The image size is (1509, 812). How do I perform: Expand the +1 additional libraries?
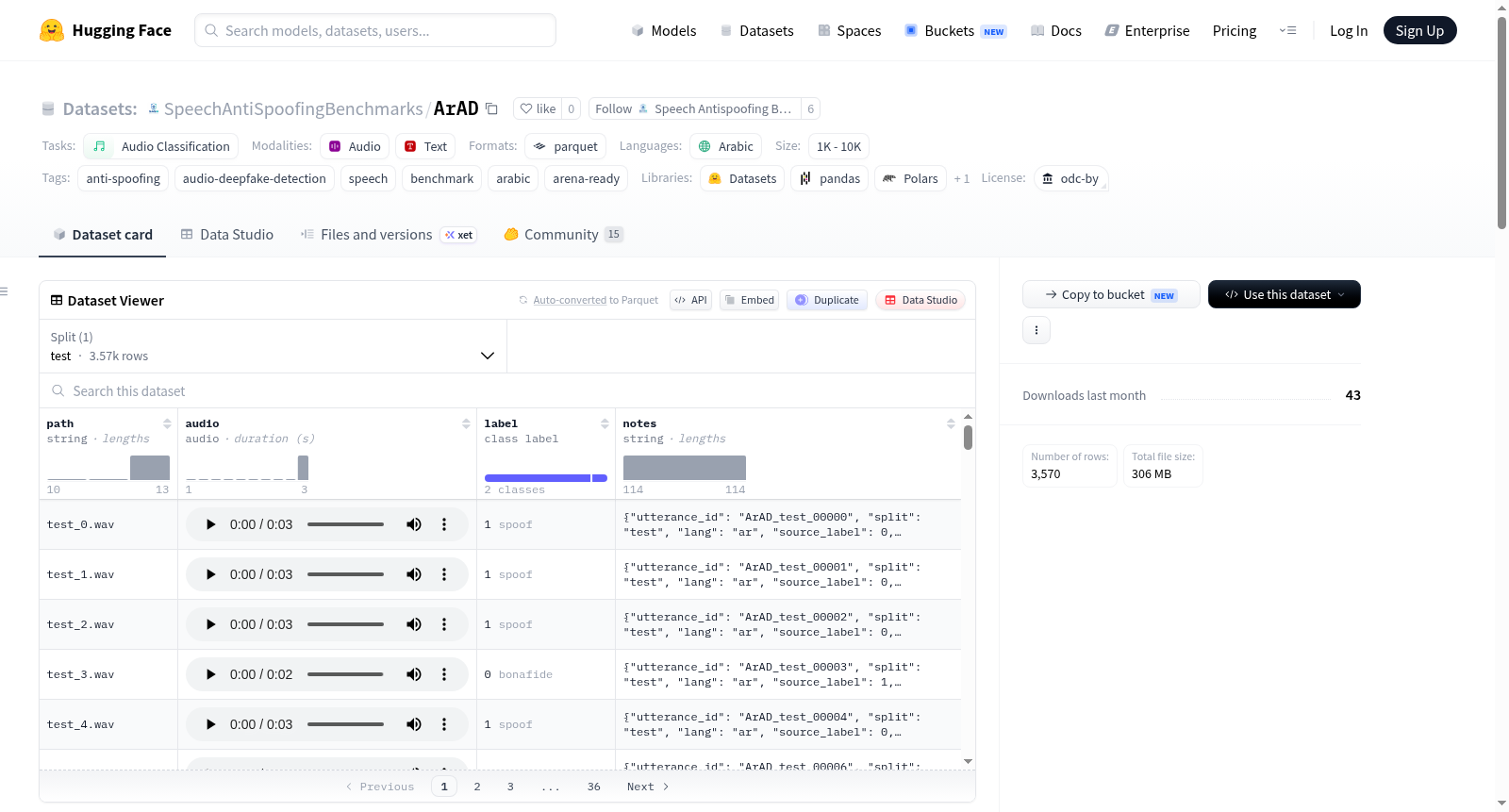click(x=961, y=178)
